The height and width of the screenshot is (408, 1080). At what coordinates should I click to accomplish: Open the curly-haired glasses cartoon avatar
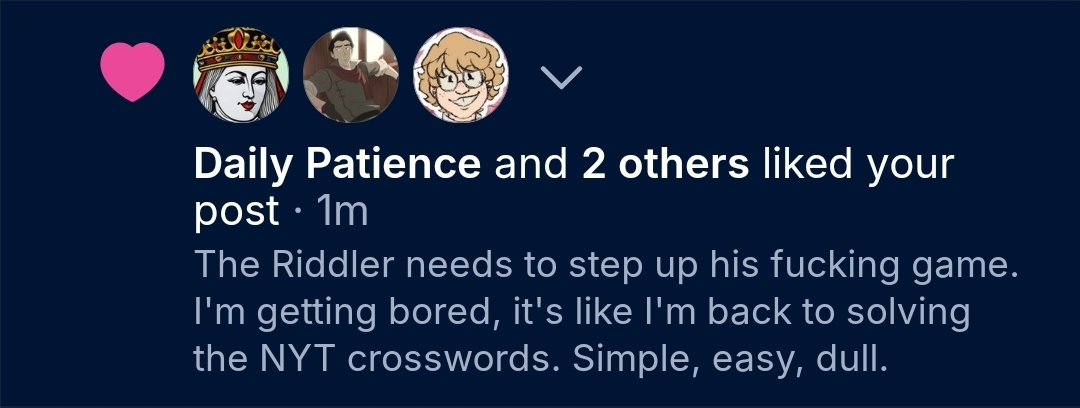[460, 72]
